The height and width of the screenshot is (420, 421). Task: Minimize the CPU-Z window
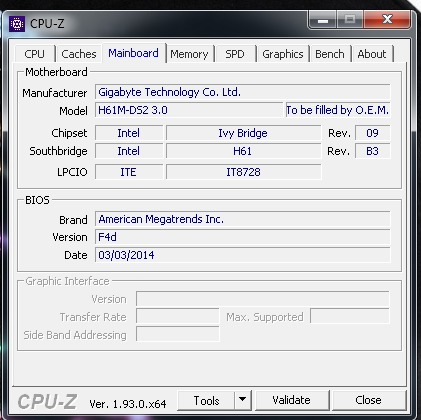click(x=323, y=20)
